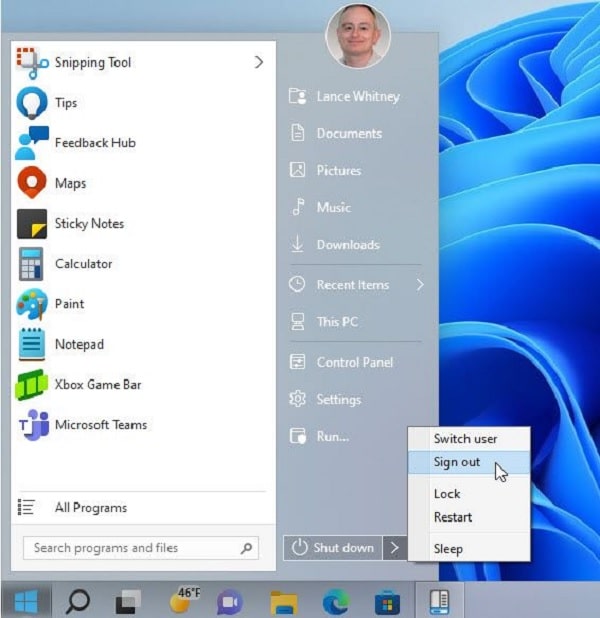Choose Lock from the power menu
Image resolution: width=600 pixels, height=618 pixels.
[469, 493]
